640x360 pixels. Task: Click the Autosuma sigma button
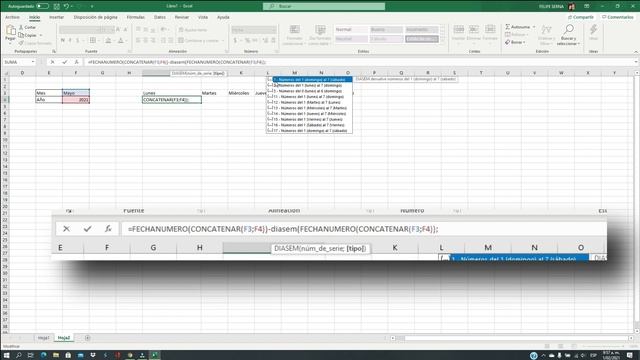[x=518, y=27]
